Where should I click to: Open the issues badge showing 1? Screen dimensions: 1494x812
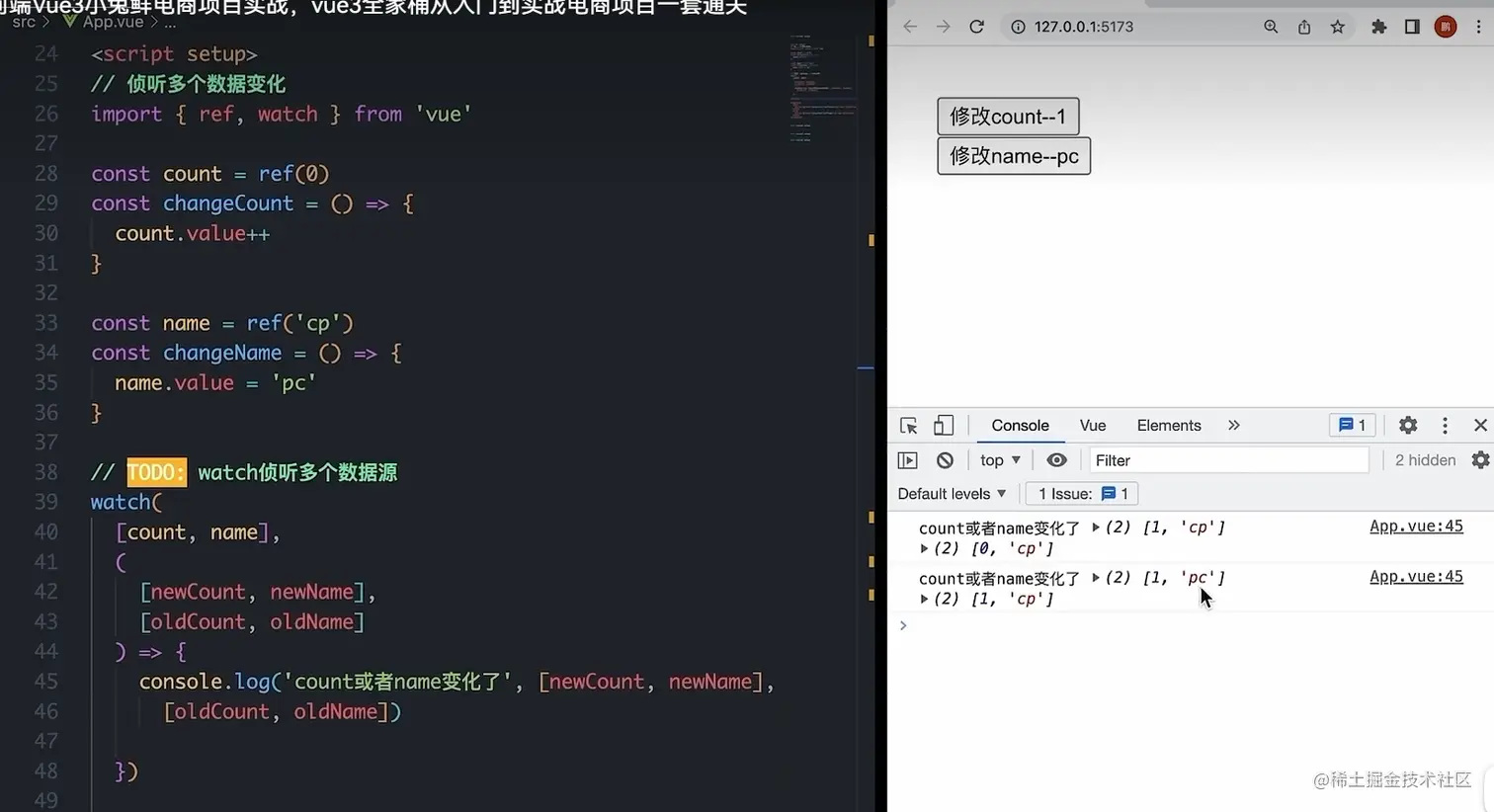pos(1353,426)
